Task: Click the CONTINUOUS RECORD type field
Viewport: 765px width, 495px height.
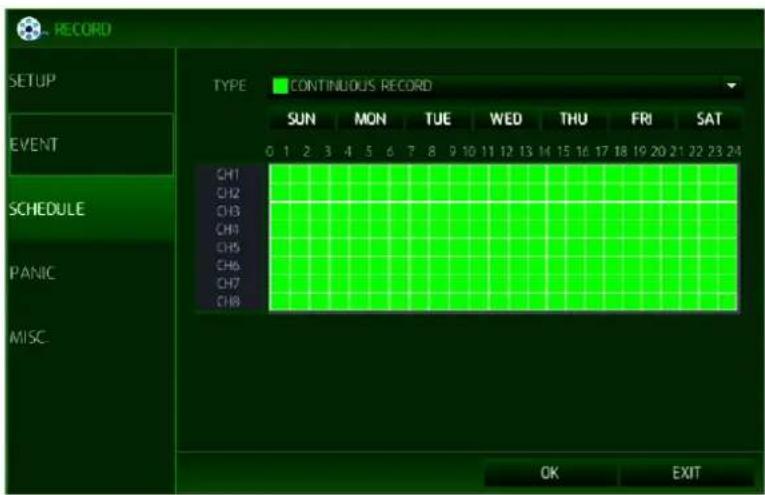Action: point(505,86)
